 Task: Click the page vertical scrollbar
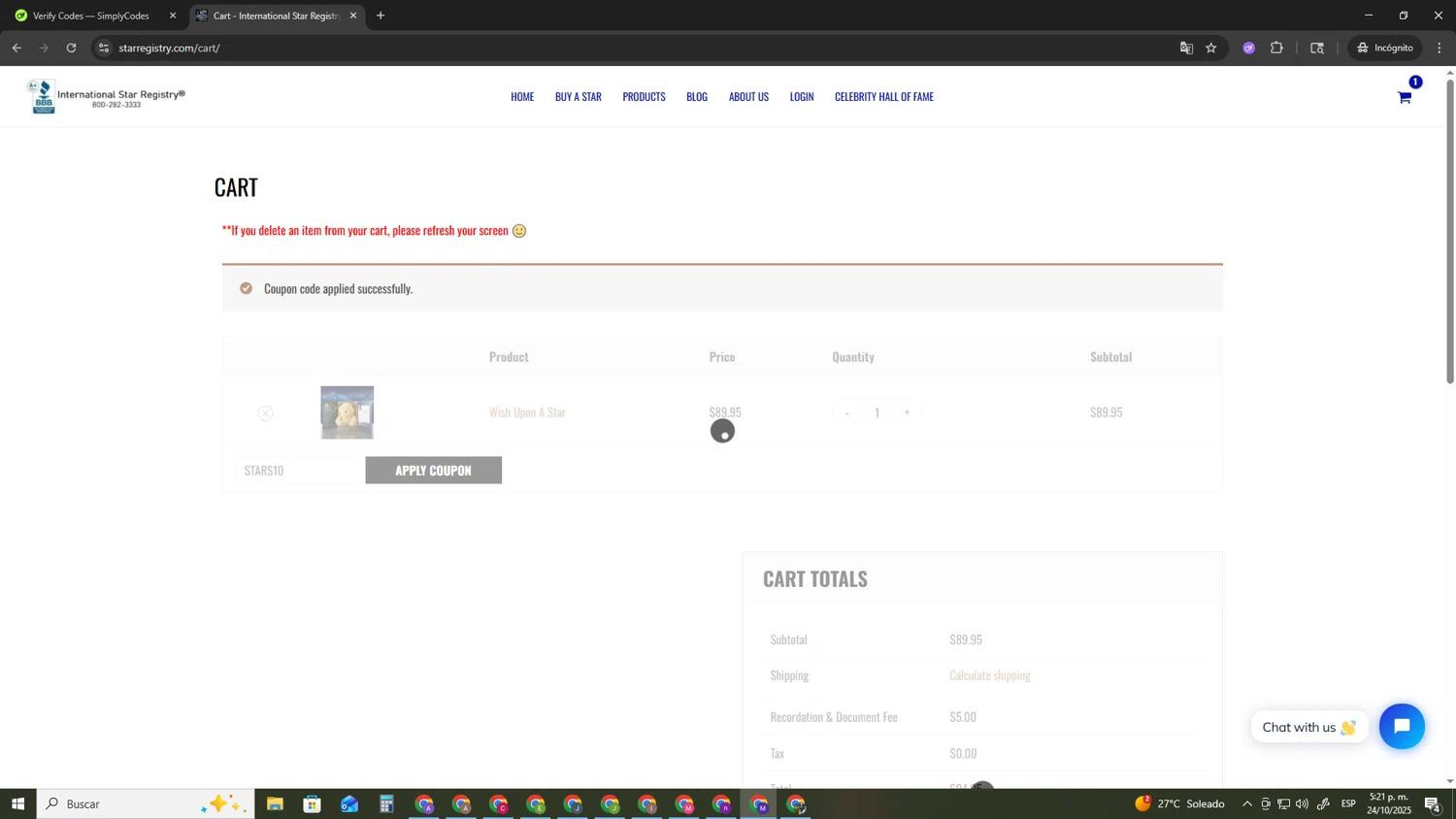click(1450, 233)
